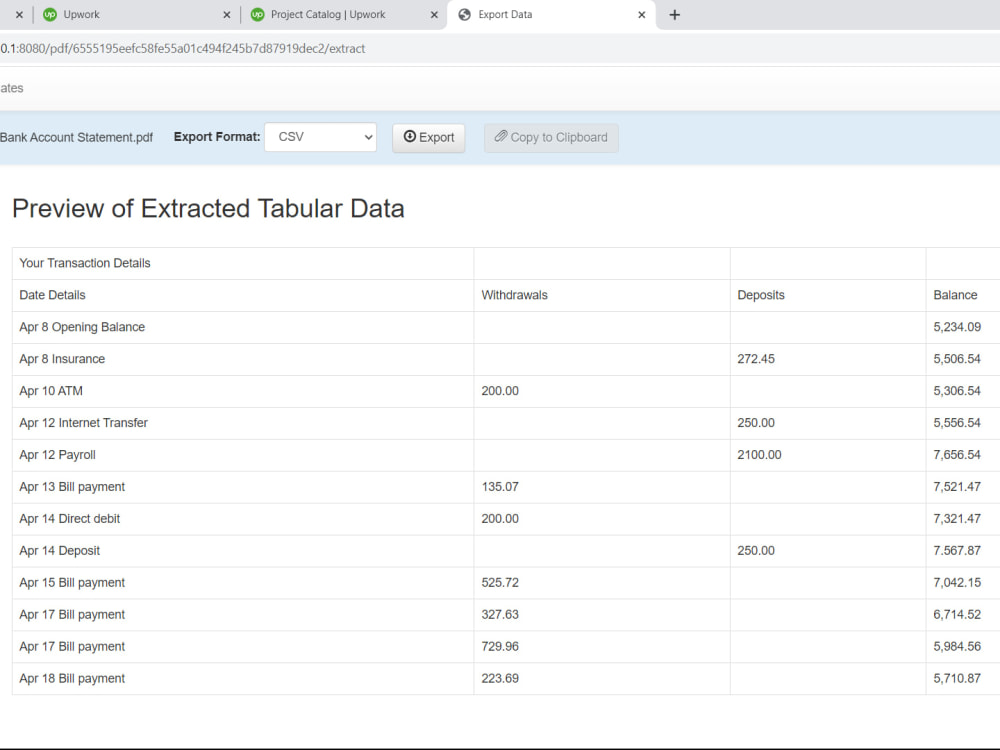
Task: Close the Upwork tab
Action: [x=226, y=15]
